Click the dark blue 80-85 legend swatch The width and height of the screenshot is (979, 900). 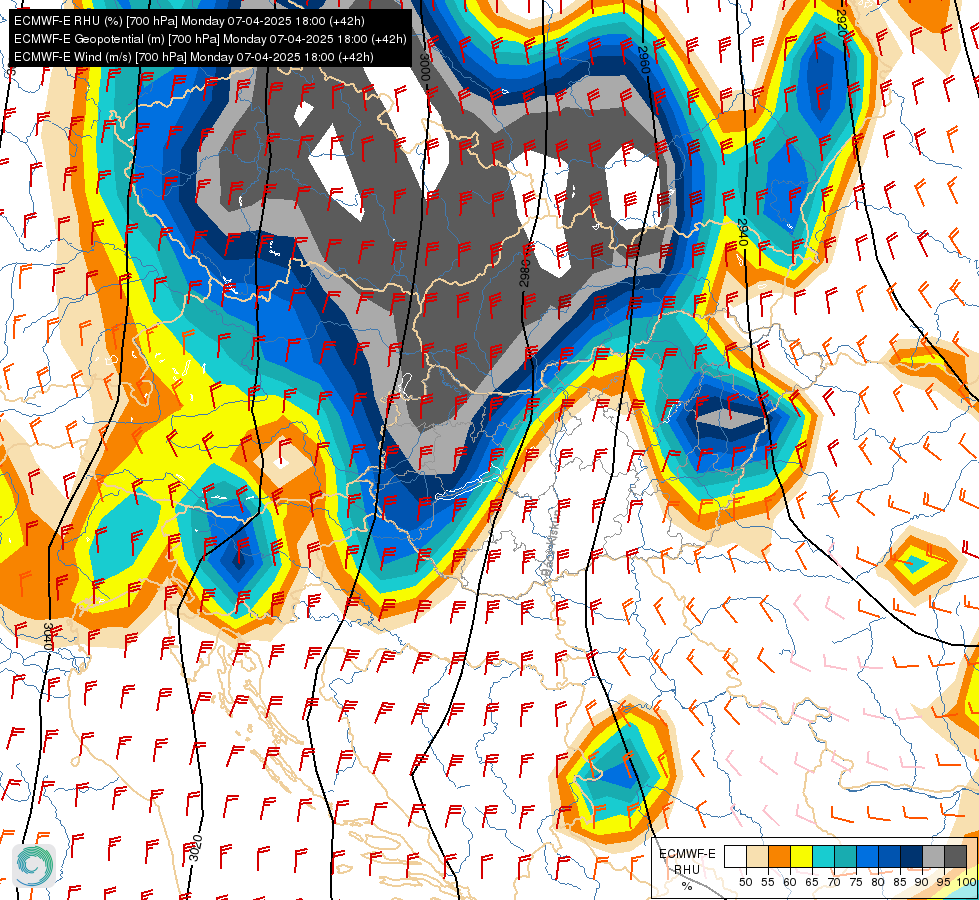pyautogui.click(x=889, y=857)
